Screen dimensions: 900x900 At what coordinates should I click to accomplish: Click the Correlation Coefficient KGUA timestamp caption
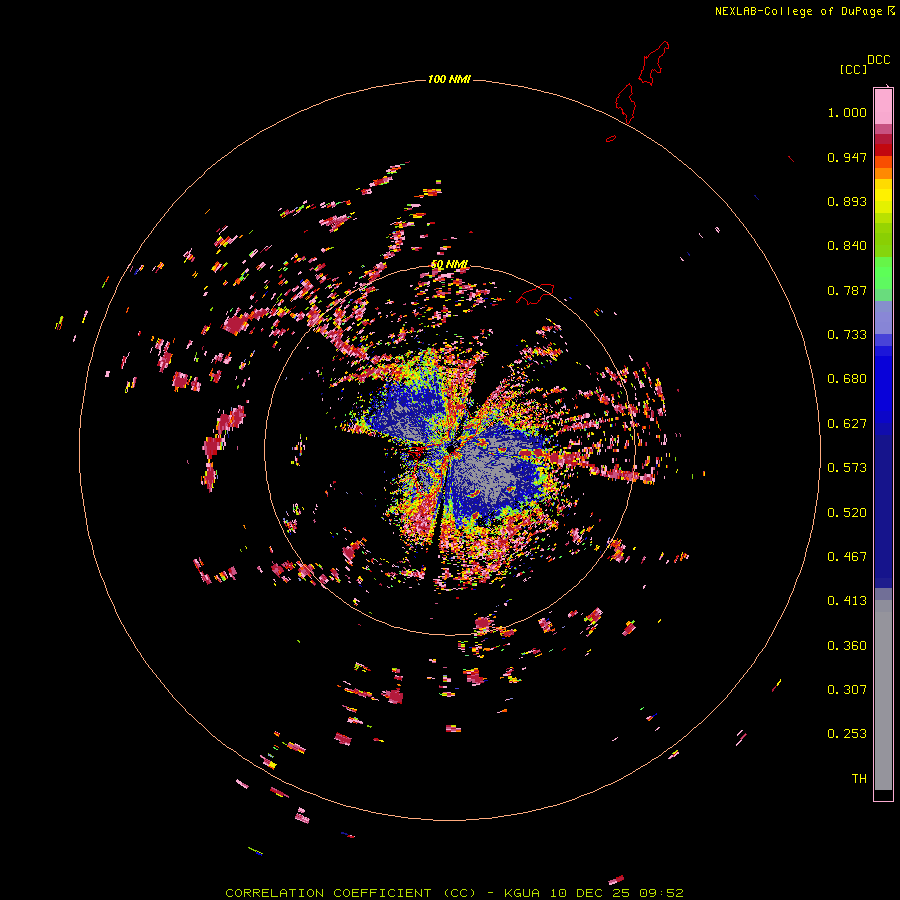click(x=454, y=893)
